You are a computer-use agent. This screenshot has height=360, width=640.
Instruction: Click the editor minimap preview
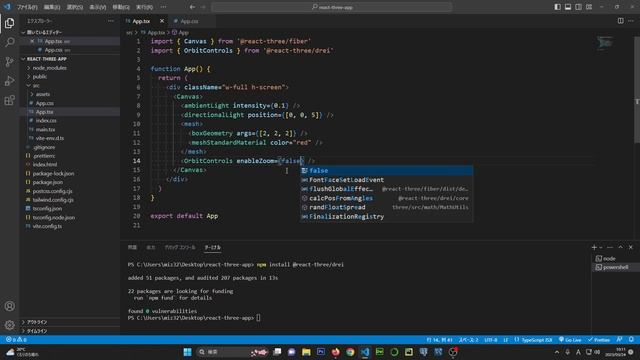[x=606, y=42]
